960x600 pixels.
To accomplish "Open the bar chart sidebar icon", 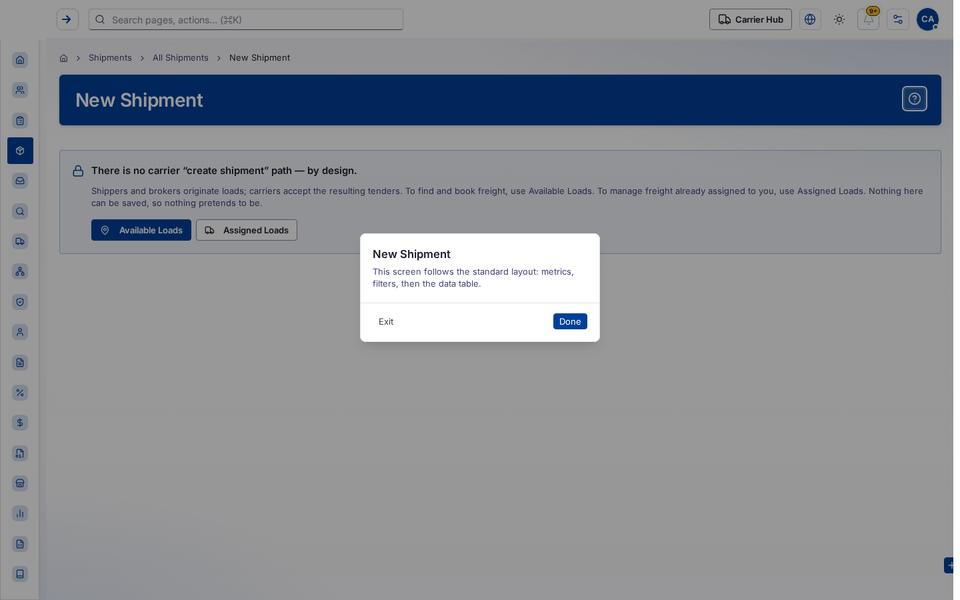I will coord(20,513).
